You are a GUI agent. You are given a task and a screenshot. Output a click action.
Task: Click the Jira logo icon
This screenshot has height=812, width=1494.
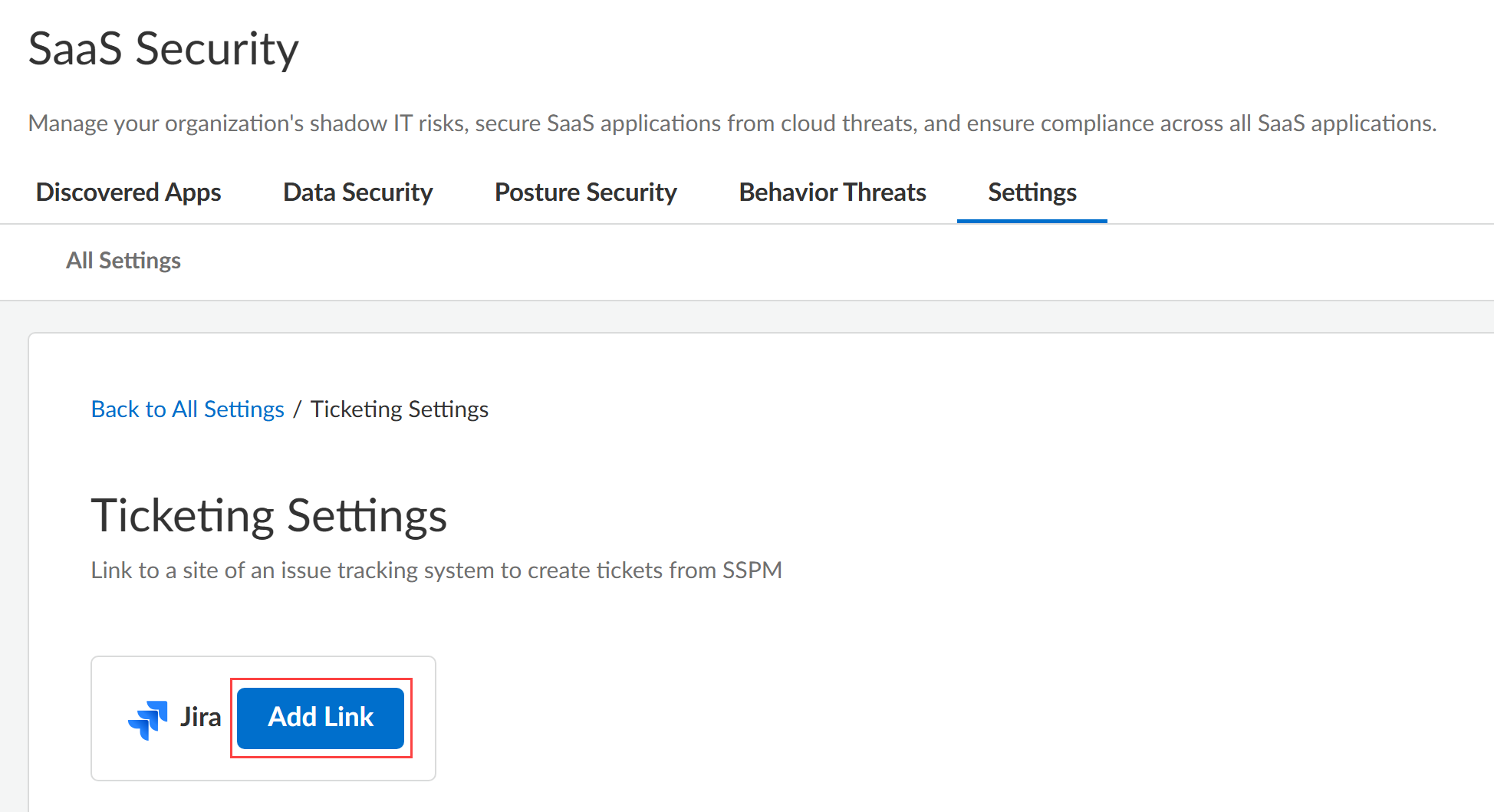pos(148,718)
